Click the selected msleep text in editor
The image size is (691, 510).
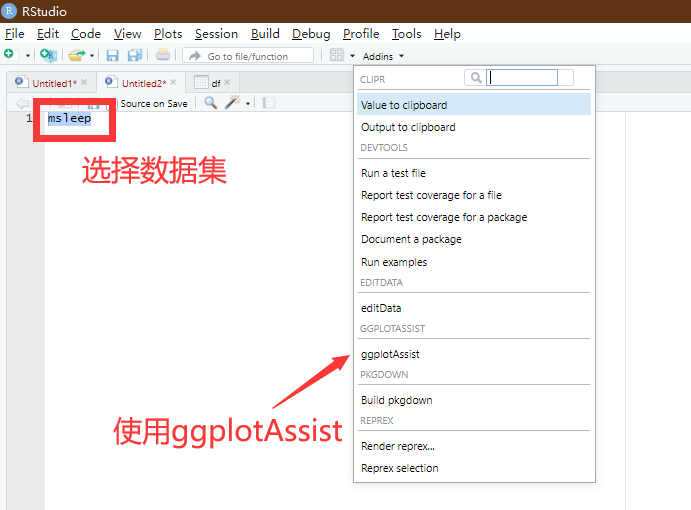(x=69, y=118)
